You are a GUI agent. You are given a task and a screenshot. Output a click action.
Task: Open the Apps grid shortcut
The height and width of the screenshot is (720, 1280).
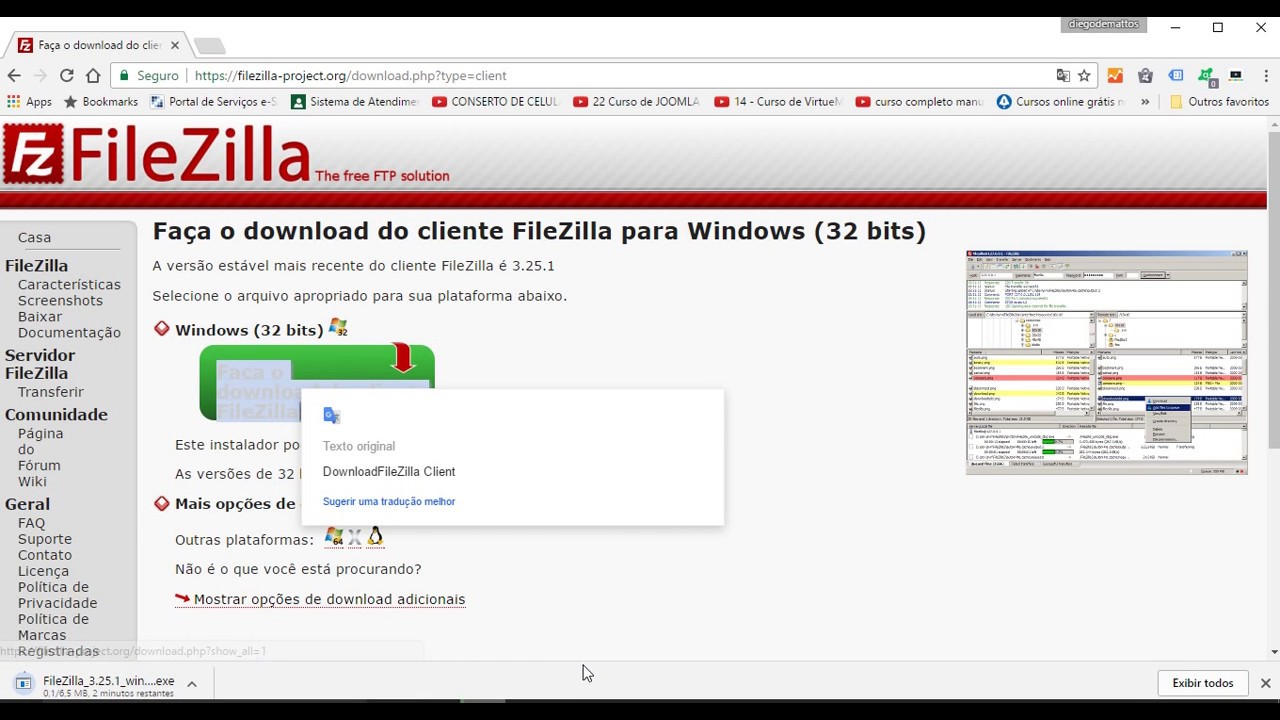pos(29,101)
